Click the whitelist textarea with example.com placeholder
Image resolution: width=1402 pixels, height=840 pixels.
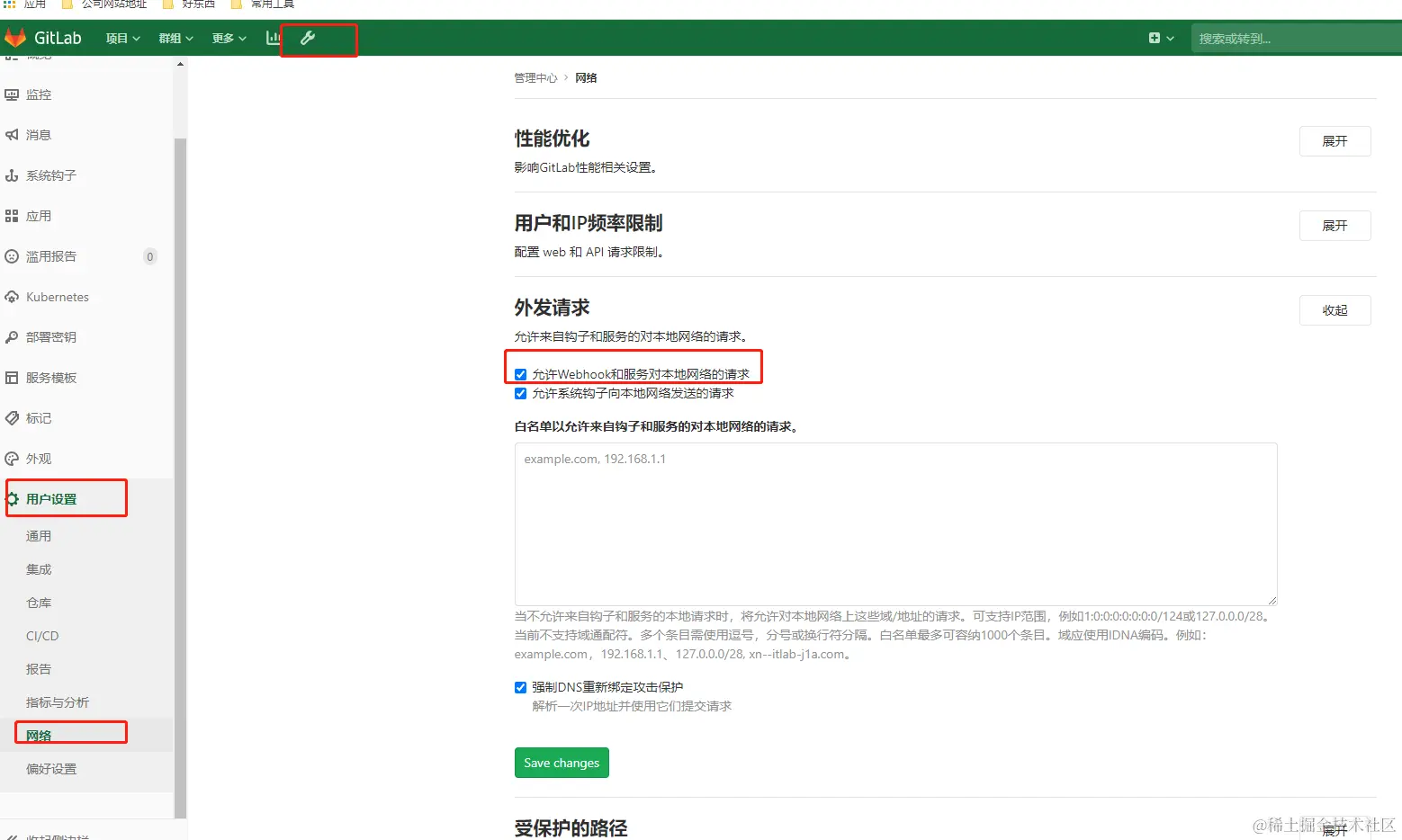click(895, 523)
